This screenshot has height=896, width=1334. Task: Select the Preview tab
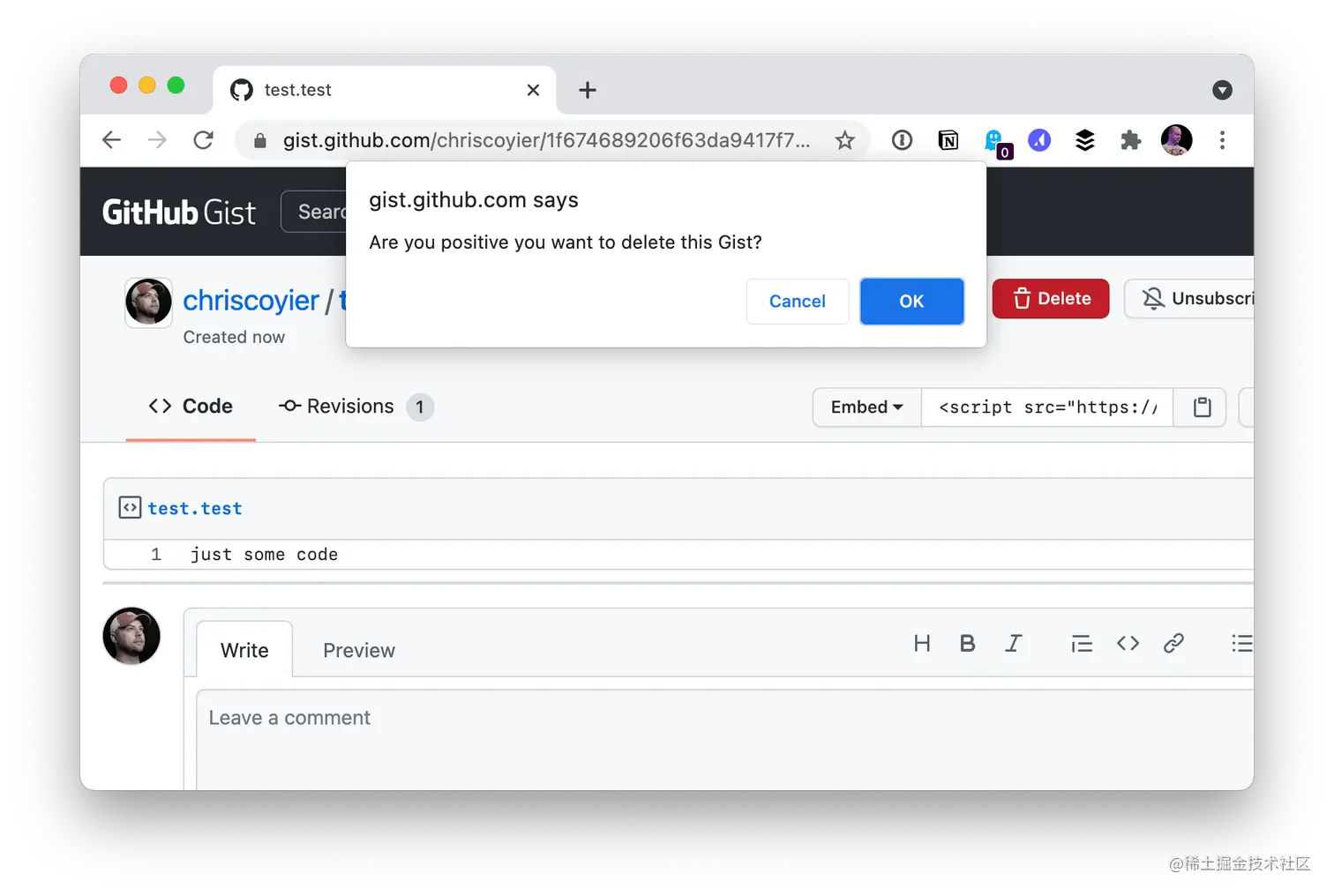359,651
